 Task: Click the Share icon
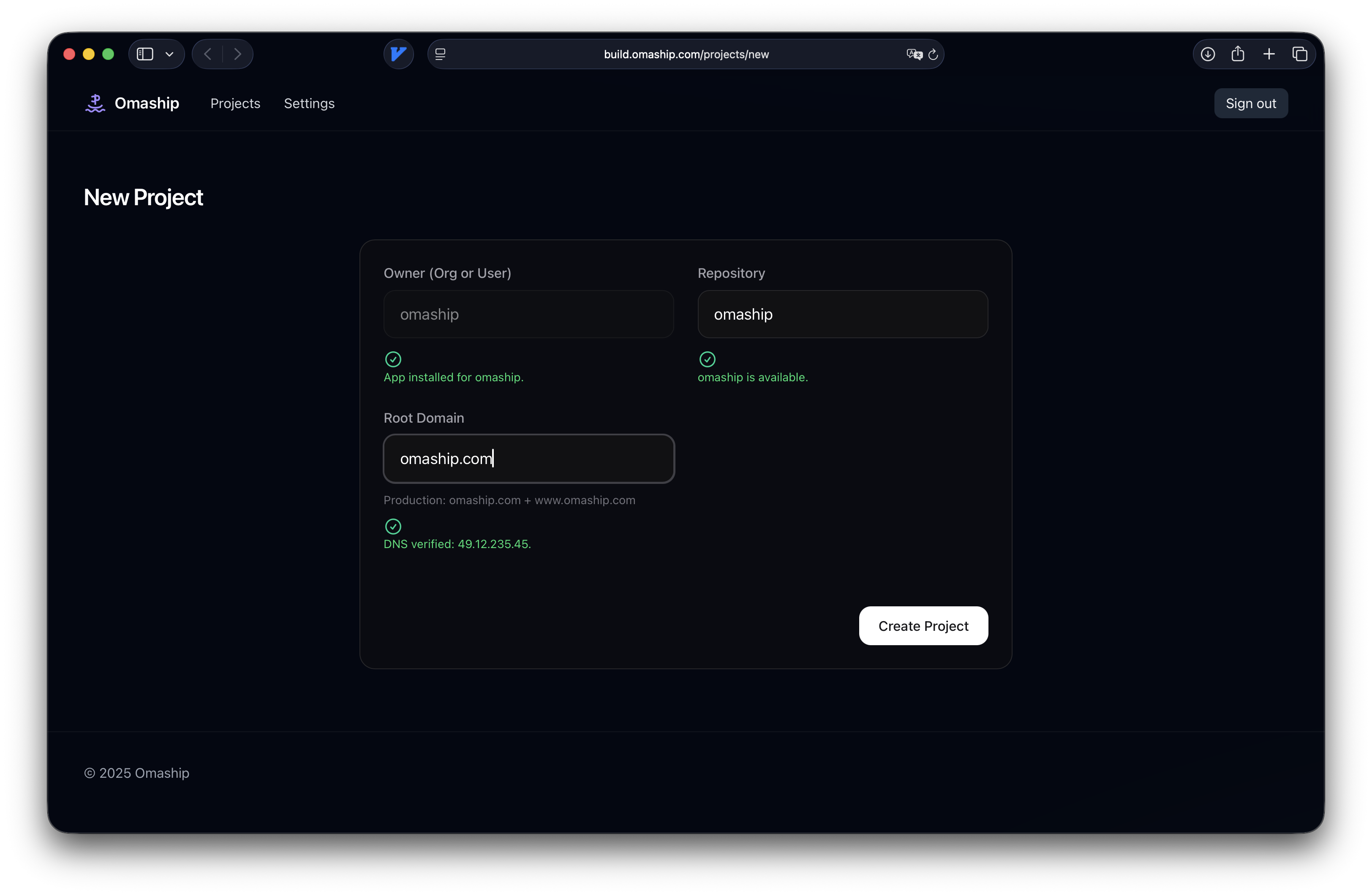click(x=1238, y=54)
